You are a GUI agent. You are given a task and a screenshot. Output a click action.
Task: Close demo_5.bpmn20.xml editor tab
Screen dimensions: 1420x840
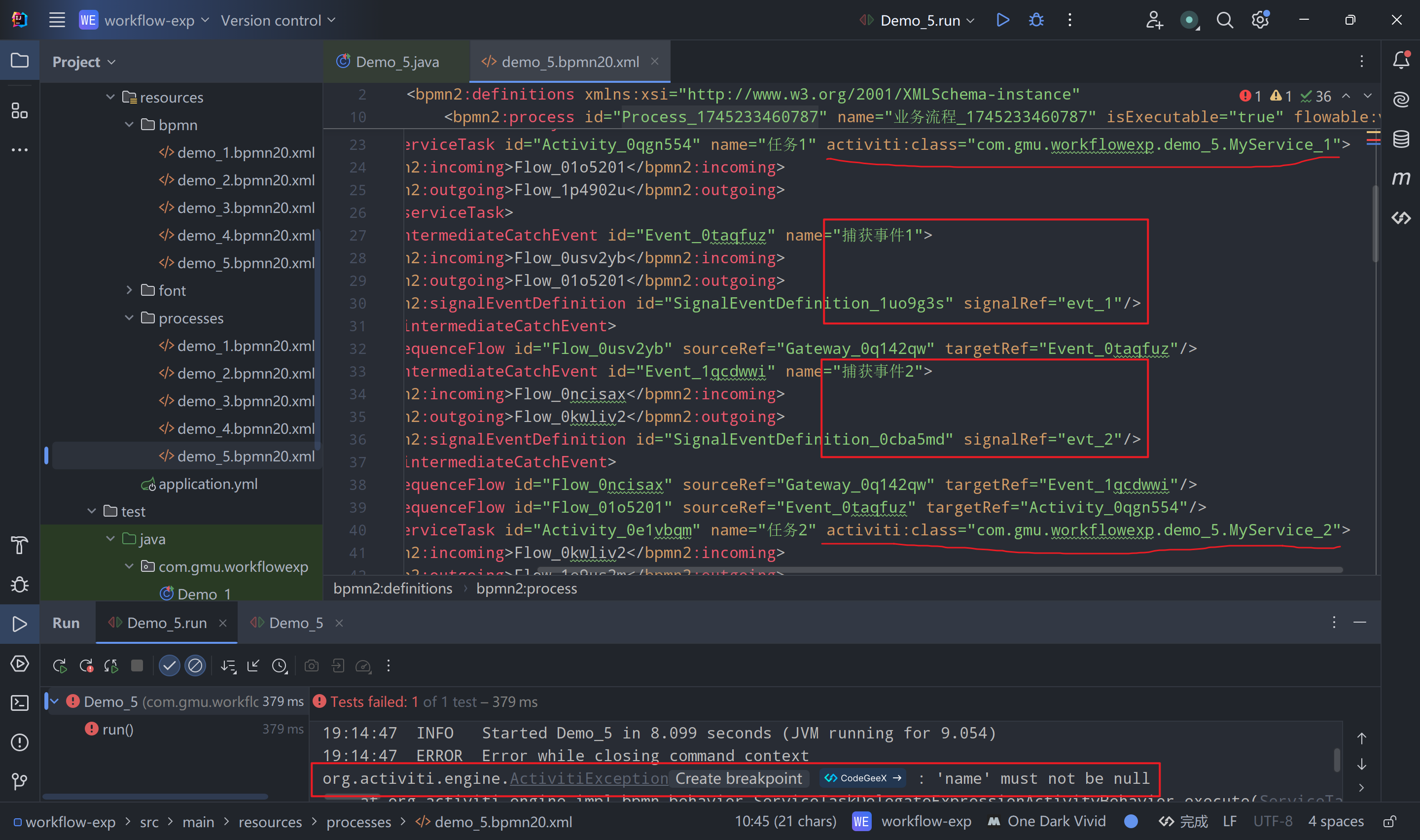pyautogui.click(x=655, y=61)
